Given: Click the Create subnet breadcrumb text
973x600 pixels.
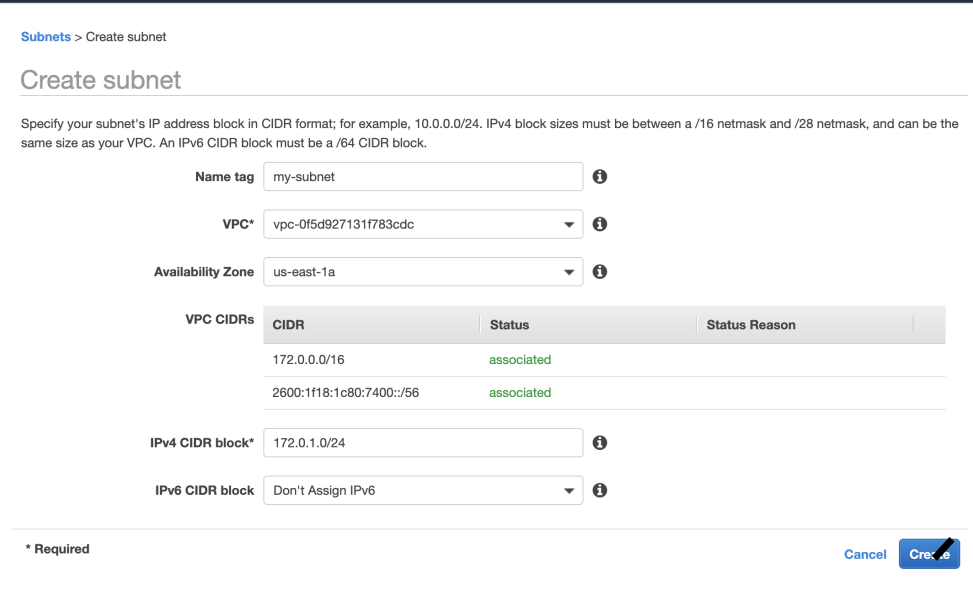Looking at the screenshot, I should 126,37.
